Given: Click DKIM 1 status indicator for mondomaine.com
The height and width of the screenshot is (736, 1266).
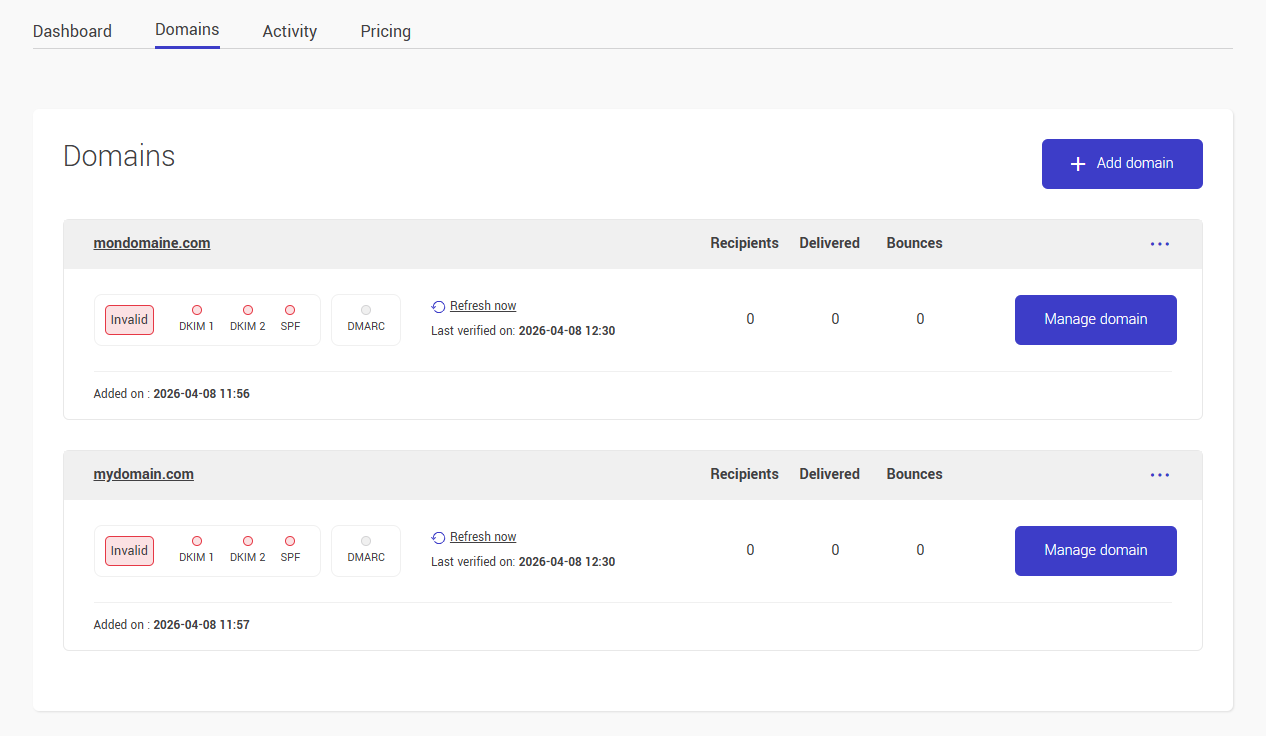Looking at the screenshot, I should pos(197,311).
